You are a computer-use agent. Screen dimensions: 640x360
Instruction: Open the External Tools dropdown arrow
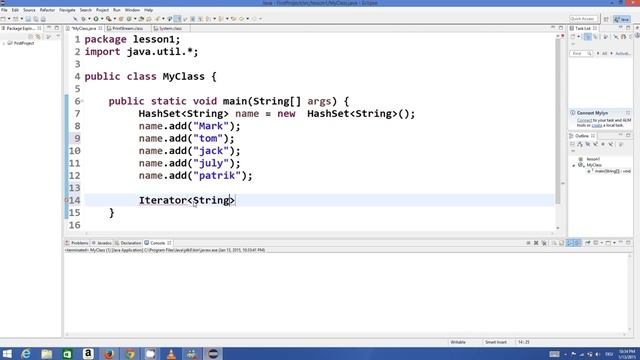click(x=115, y=19)
